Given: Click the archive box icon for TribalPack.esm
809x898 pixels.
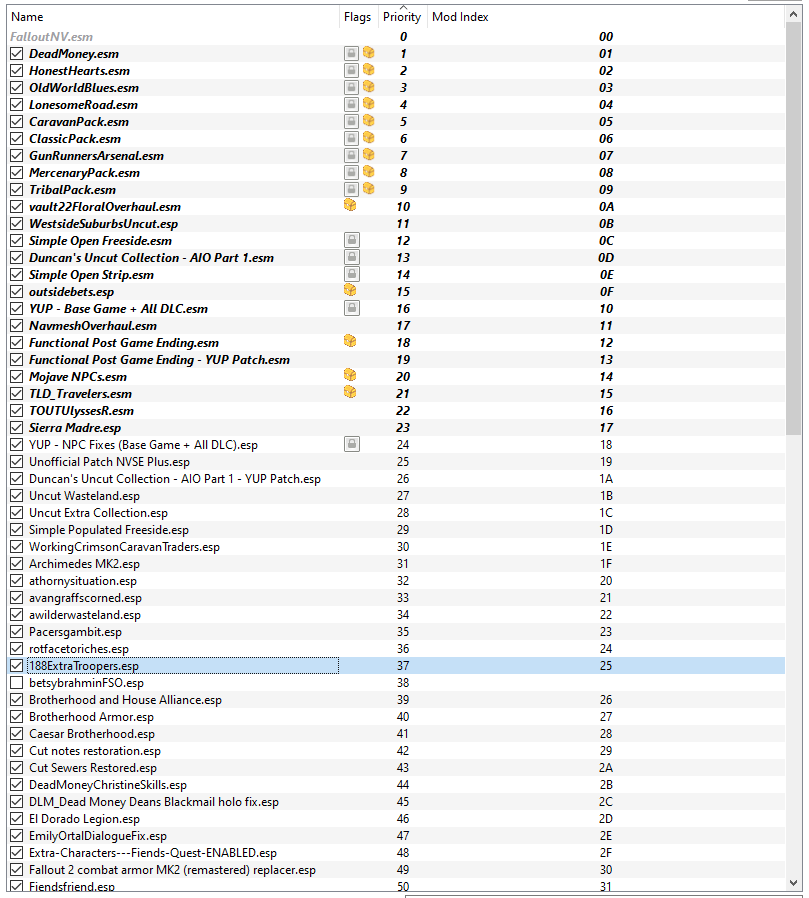Looking at the screenshot, I should 369,188.
